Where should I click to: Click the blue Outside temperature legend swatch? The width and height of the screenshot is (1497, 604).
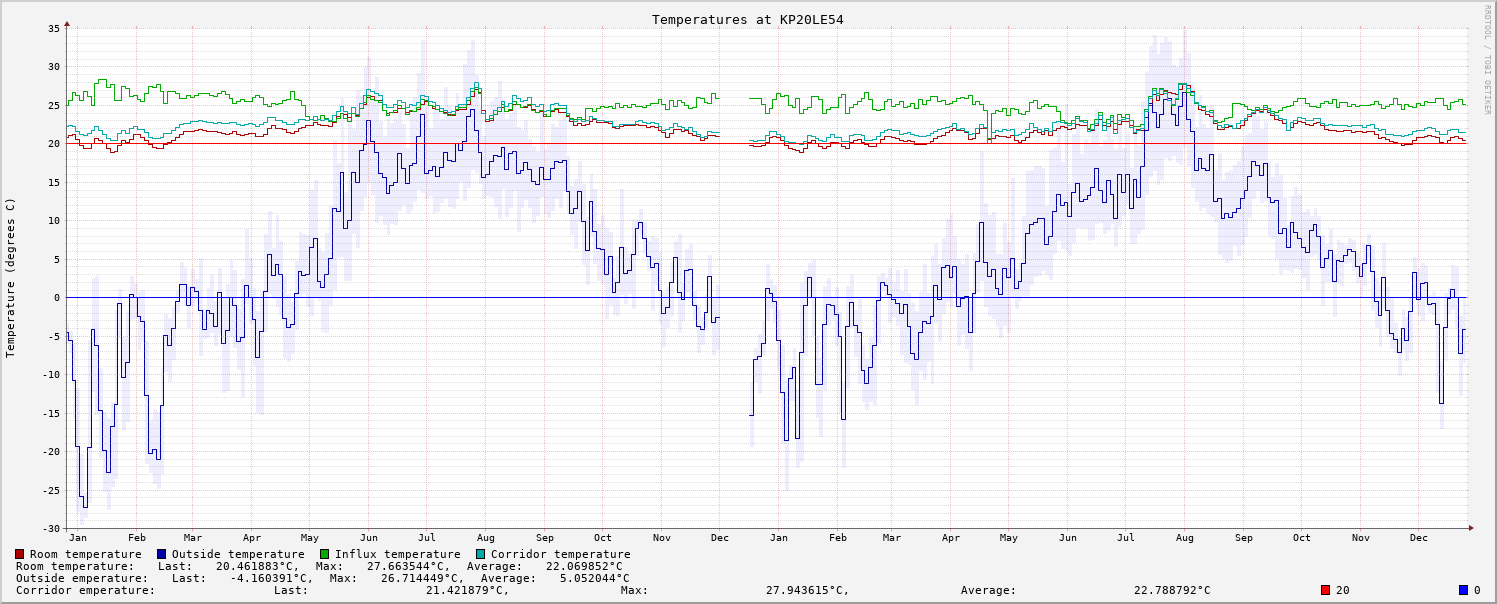point(162,554)
